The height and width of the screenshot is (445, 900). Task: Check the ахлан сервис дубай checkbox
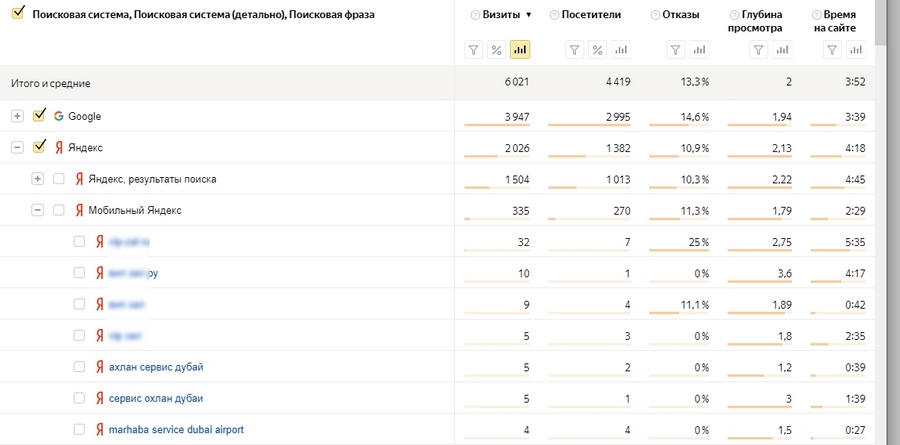click(x=79, y=366)
